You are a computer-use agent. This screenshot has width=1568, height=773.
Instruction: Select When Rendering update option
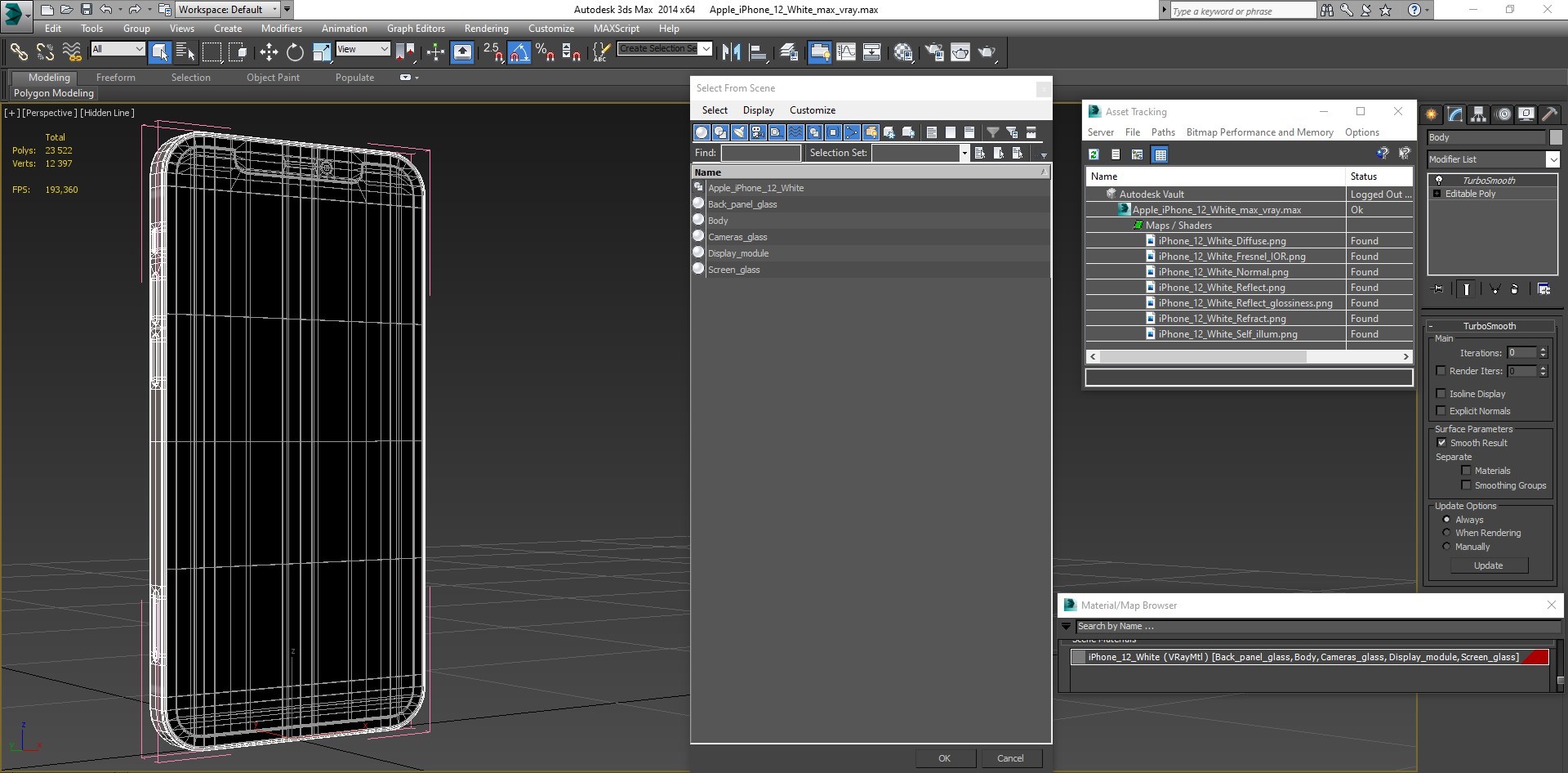(x=1446, y=533)
